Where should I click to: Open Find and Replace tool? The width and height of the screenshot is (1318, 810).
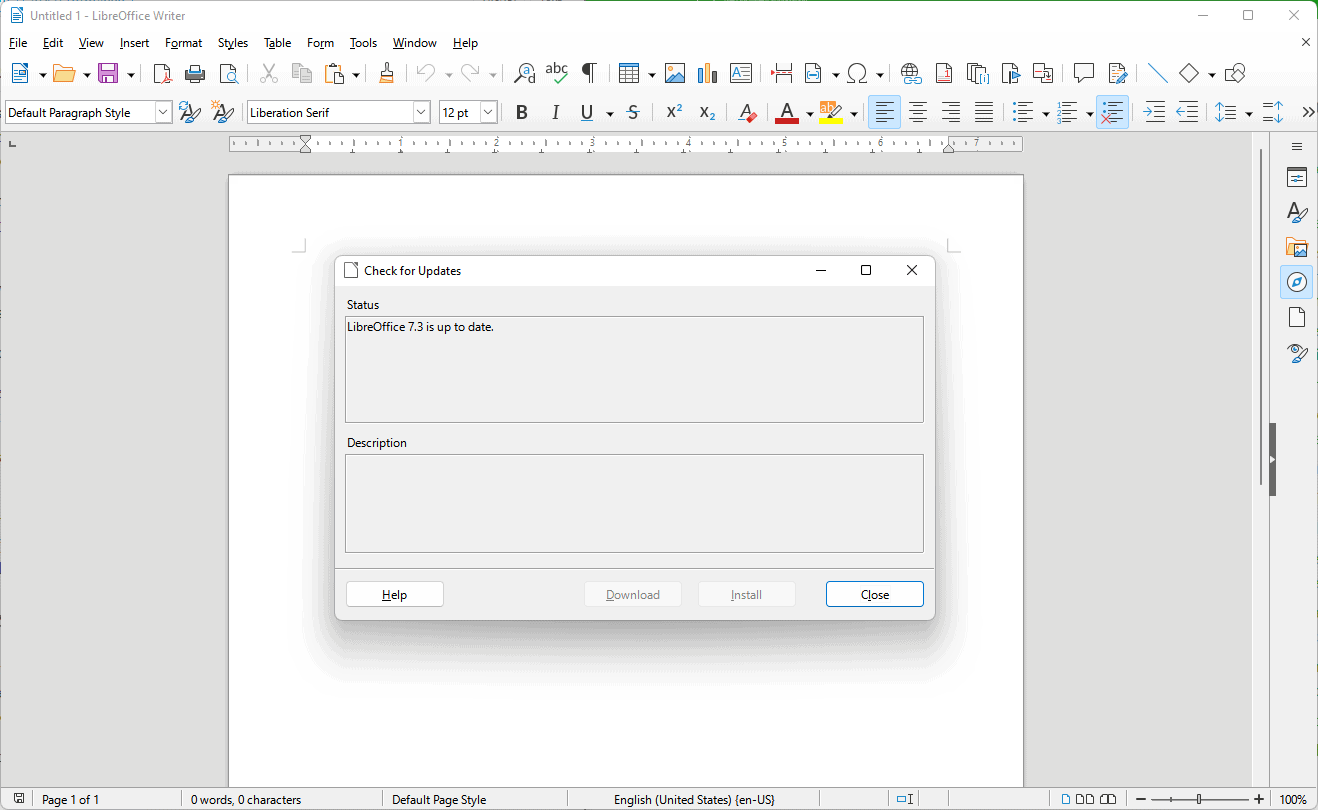[524, 73]
